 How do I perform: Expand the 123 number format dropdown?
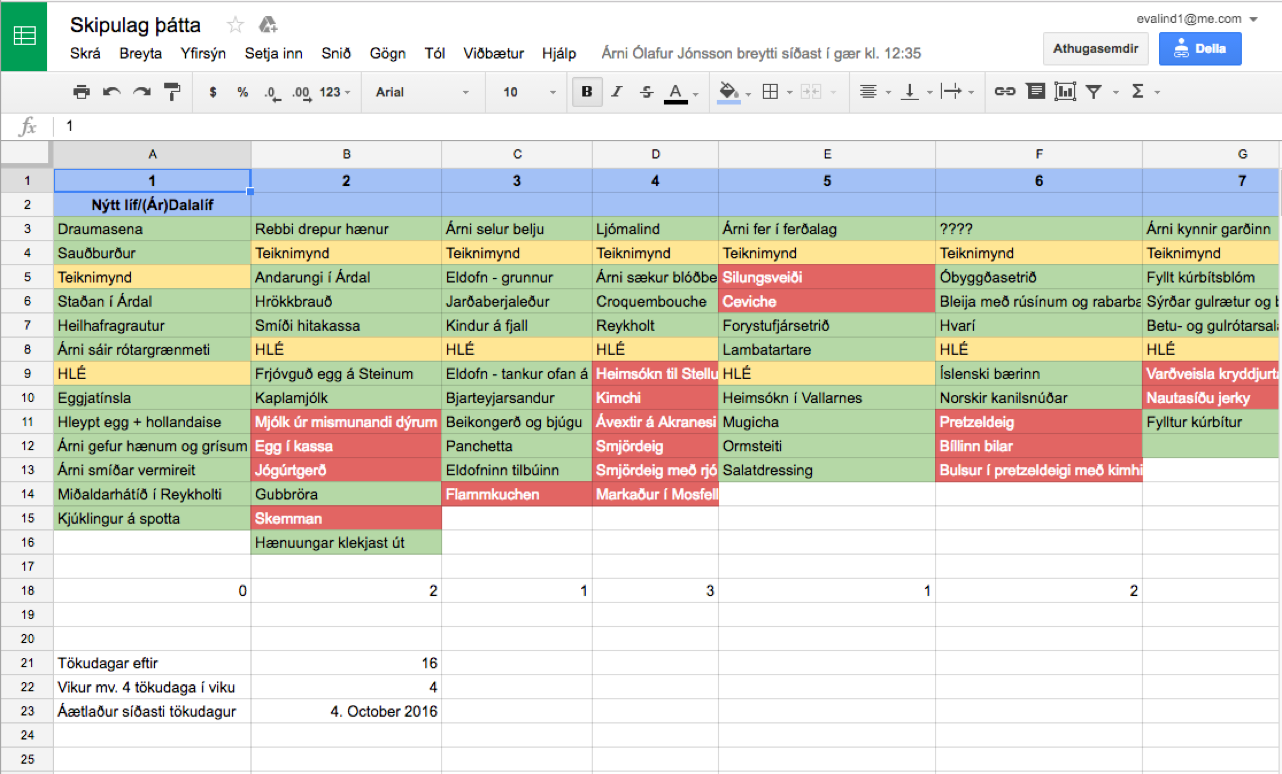335,92
